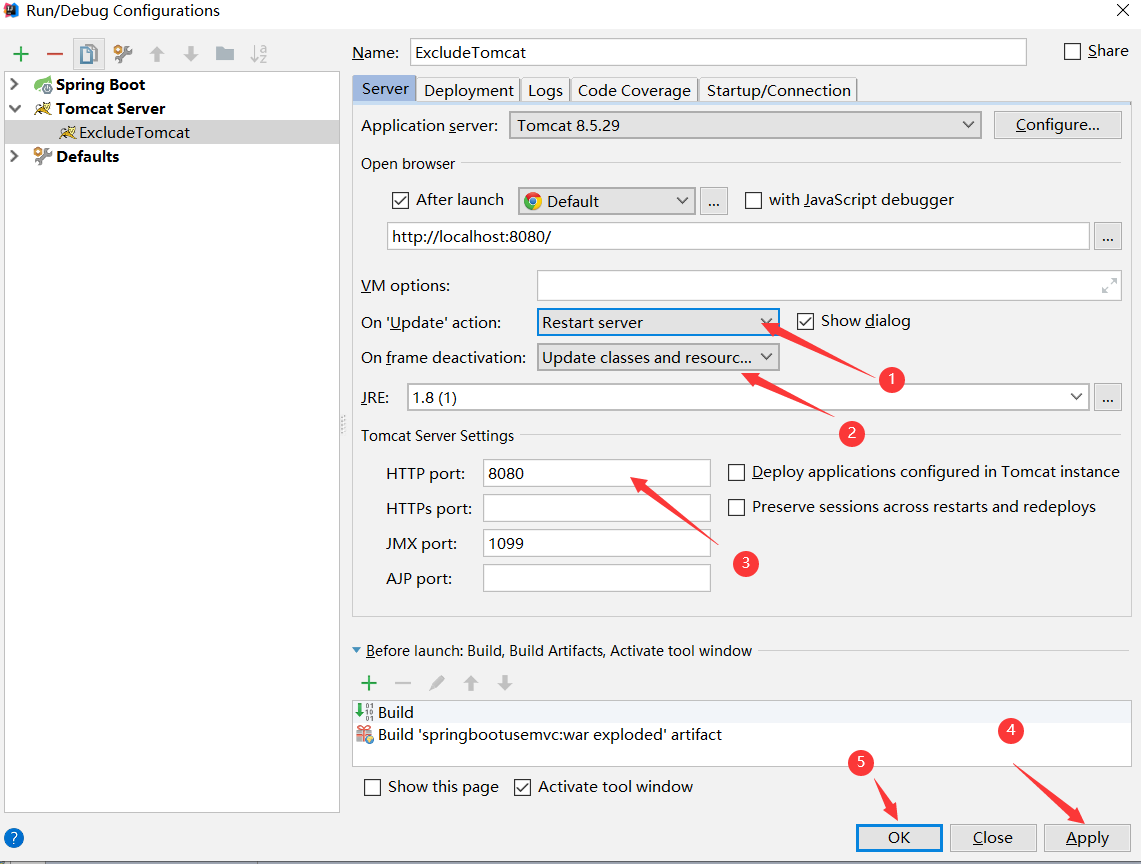Click browse button next to browser dropdown
This screenshot has height=864, width=1141.
[714, 201]
